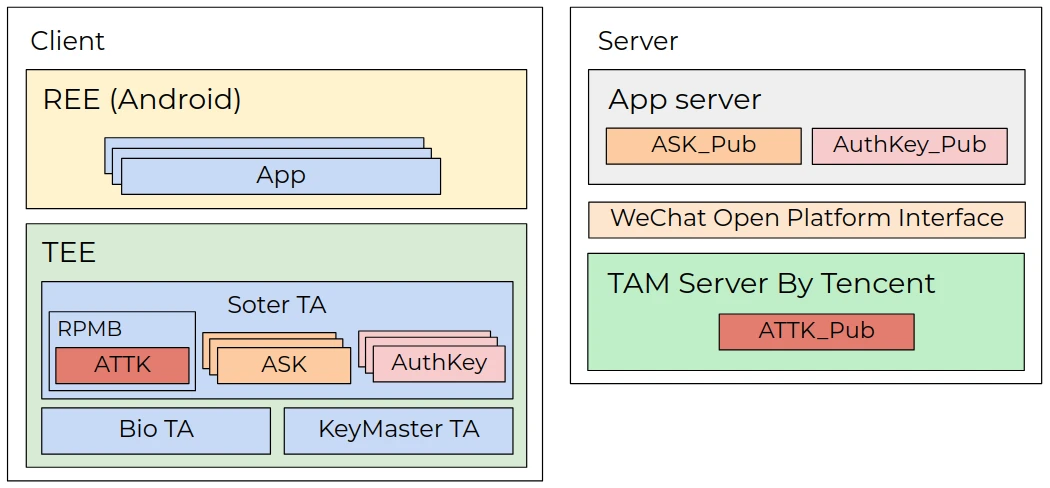Screen dimensions: 1050x488
Task: Click the Bio TA block
Action: pyautogui.click(x=156, y=430)
